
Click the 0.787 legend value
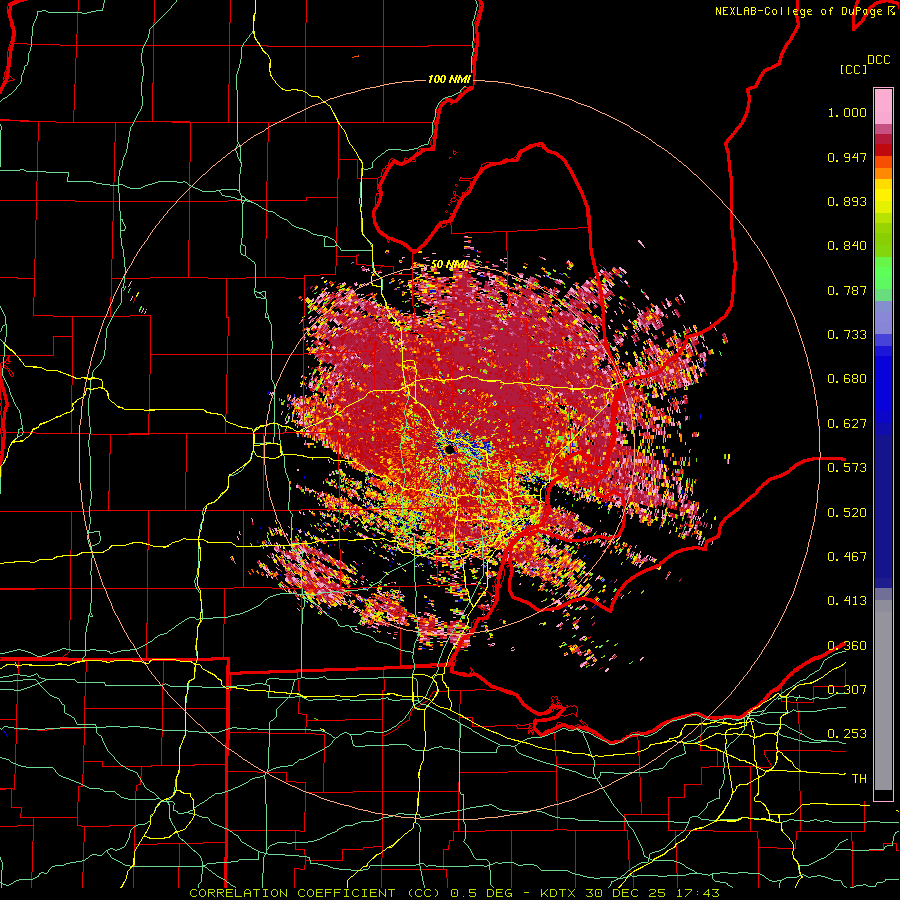click(x=847, y=290)
